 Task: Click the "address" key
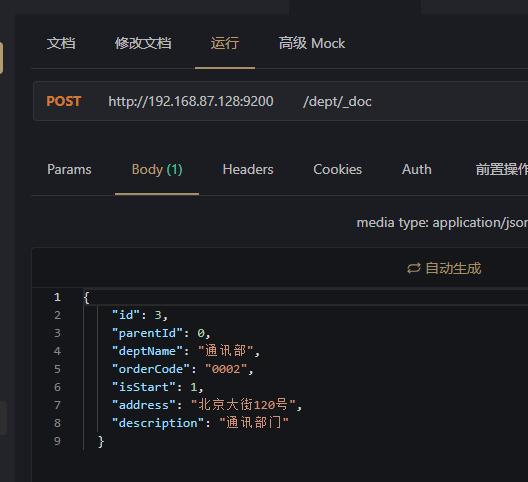(x=144, y=405)
